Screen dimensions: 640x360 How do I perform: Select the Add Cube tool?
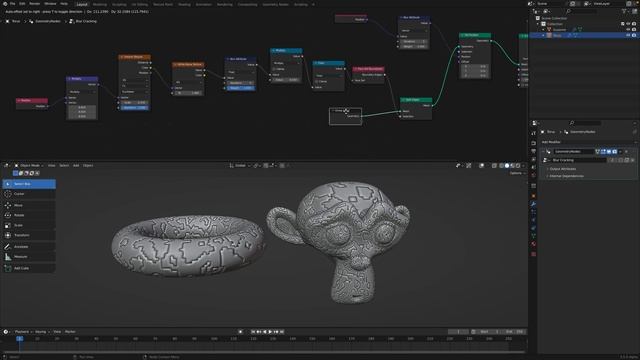(29, 268)
